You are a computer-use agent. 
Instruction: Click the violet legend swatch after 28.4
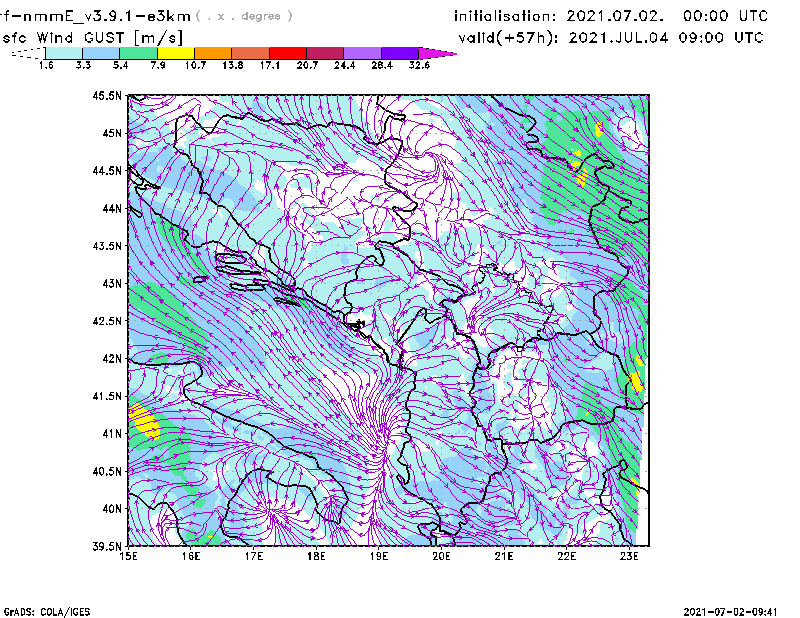click(x=400, y=53)
